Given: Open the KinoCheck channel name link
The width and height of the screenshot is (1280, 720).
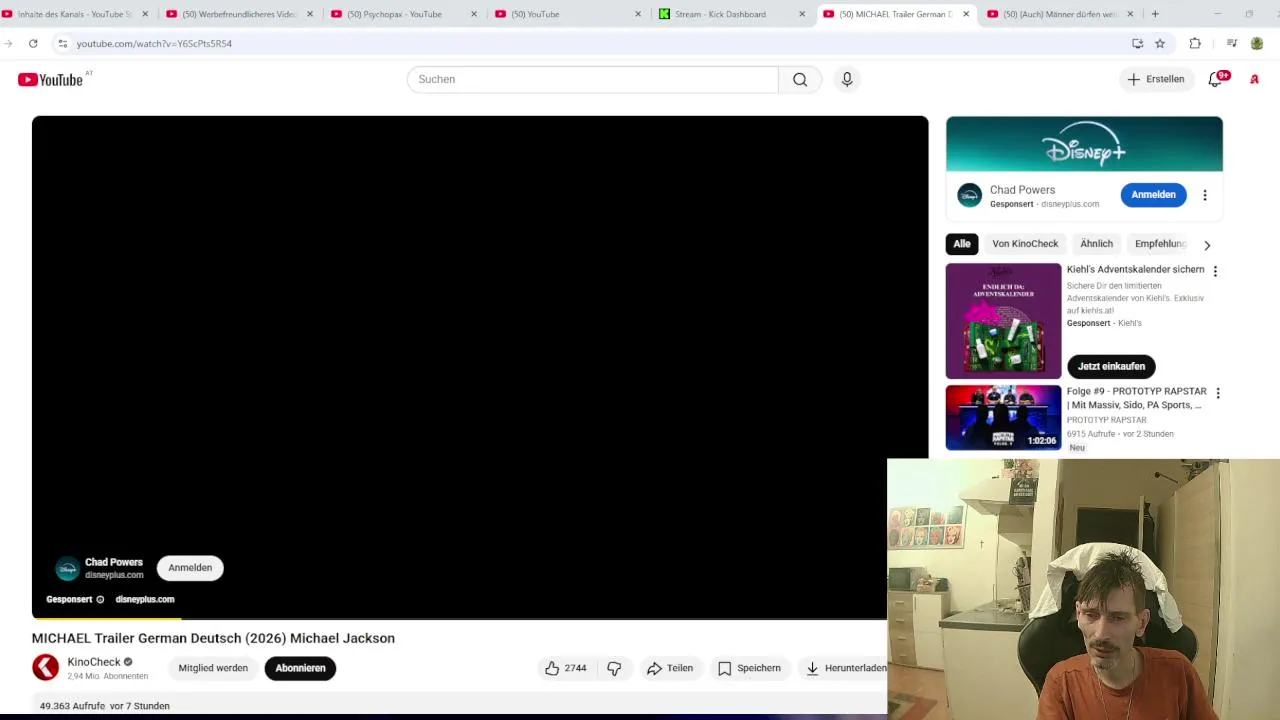Looking at the screenshot, I should point(94,662).
